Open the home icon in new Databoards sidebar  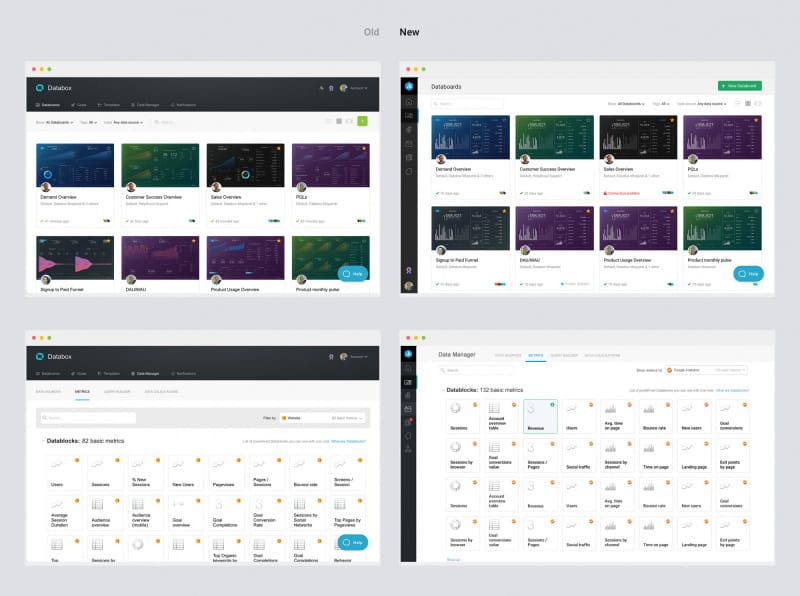click(x=409, y=104)
